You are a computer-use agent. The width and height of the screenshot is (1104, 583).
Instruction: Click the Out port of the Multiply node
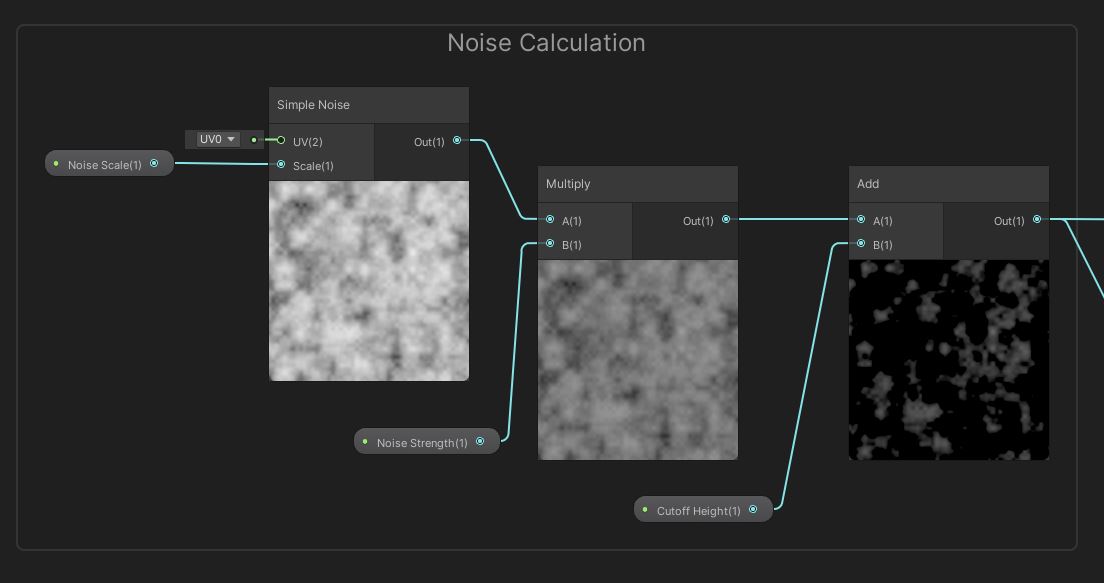(726, 219)
